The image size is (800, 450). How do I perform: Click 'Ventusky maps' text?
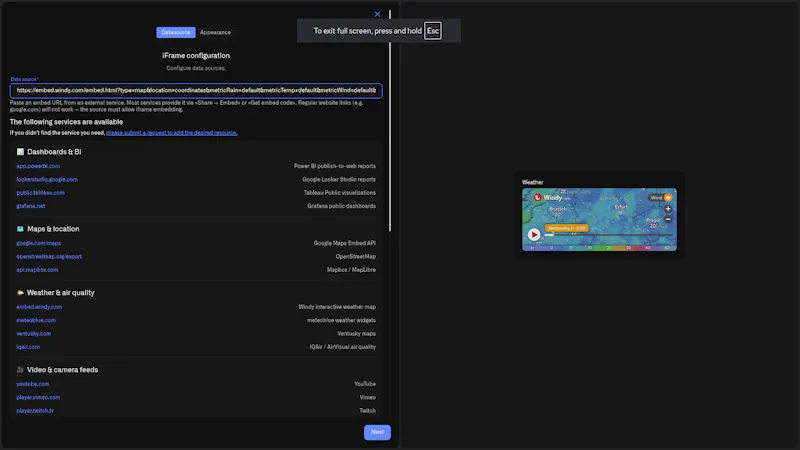coord(356,333)
